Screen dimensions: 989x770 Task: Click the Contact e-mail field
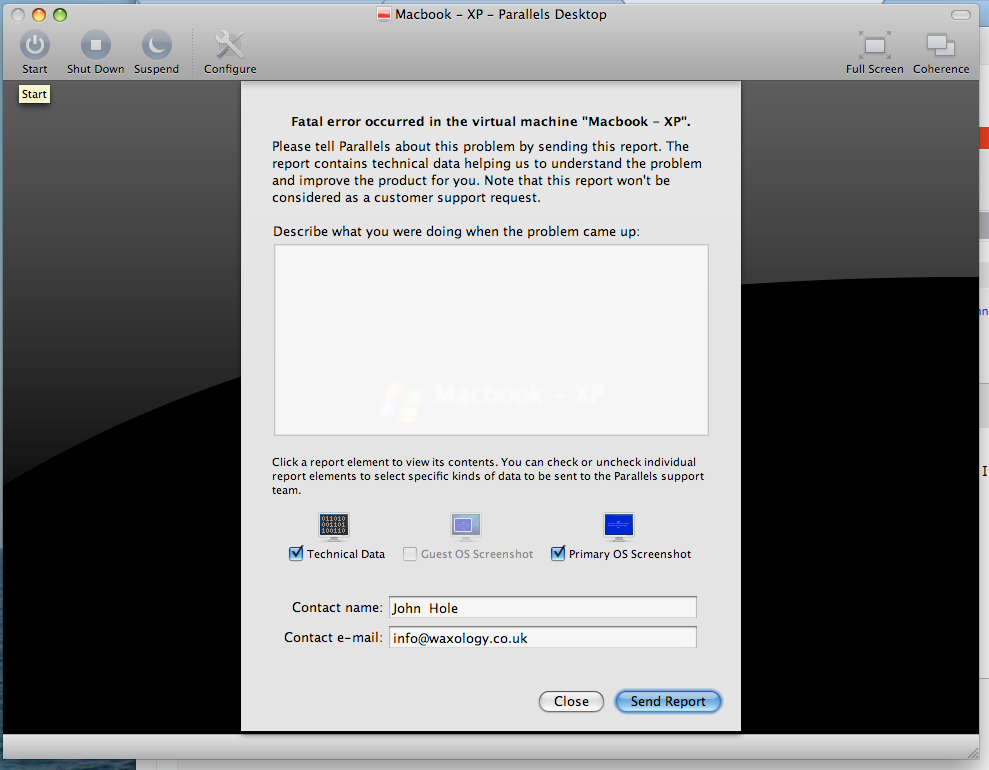tap(542, 638)
